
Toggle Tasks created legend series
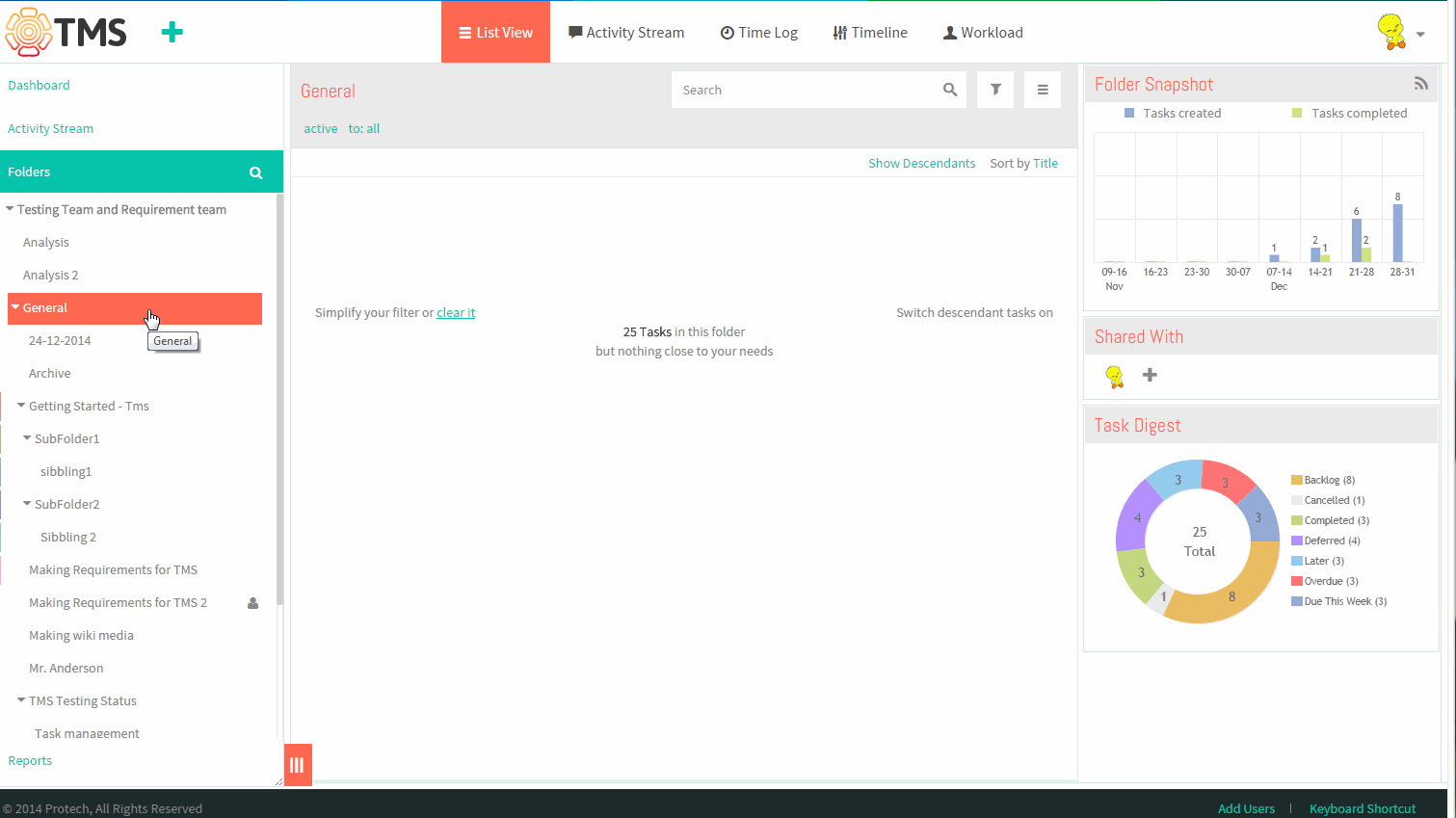coord(1173,113)
